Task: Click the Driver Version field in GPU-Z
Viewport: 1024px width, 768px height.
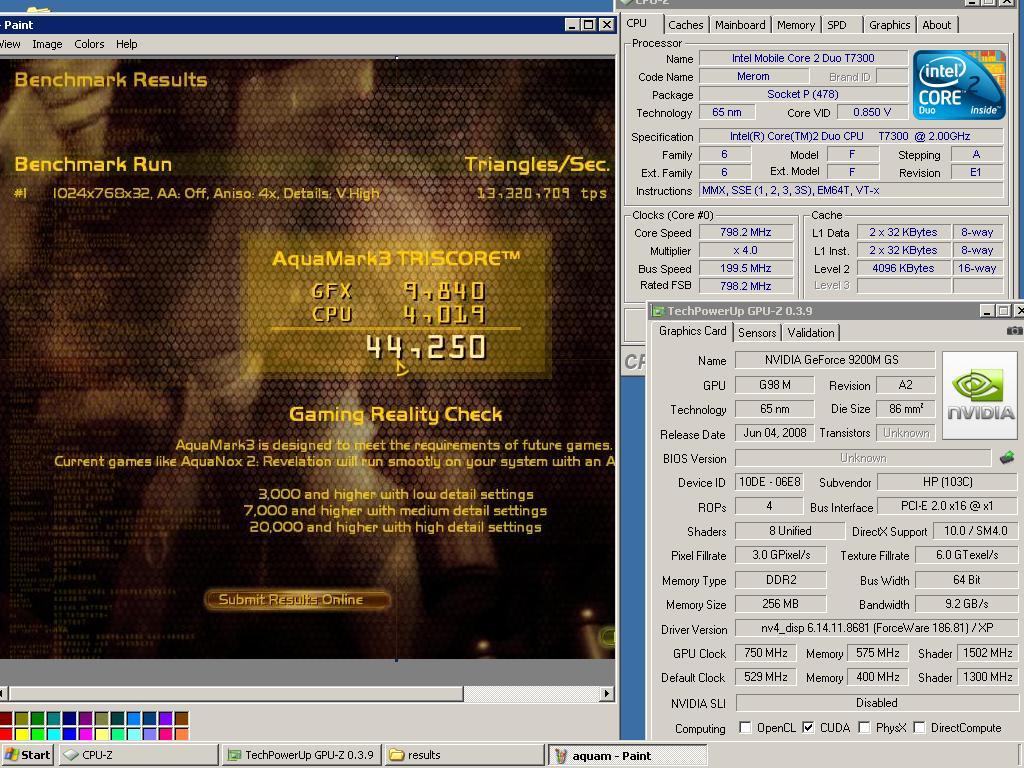Action: (876, 628)
